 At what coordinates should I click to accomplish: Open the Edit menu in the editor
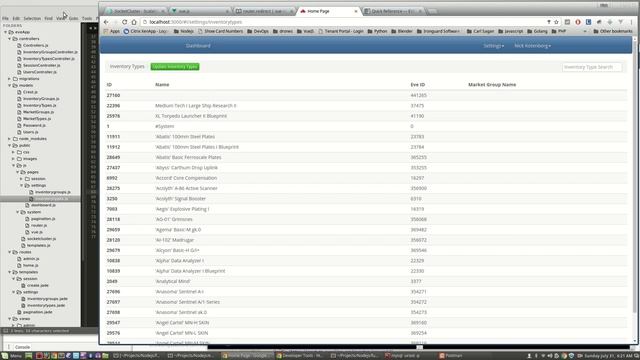[x=16, y=18]
